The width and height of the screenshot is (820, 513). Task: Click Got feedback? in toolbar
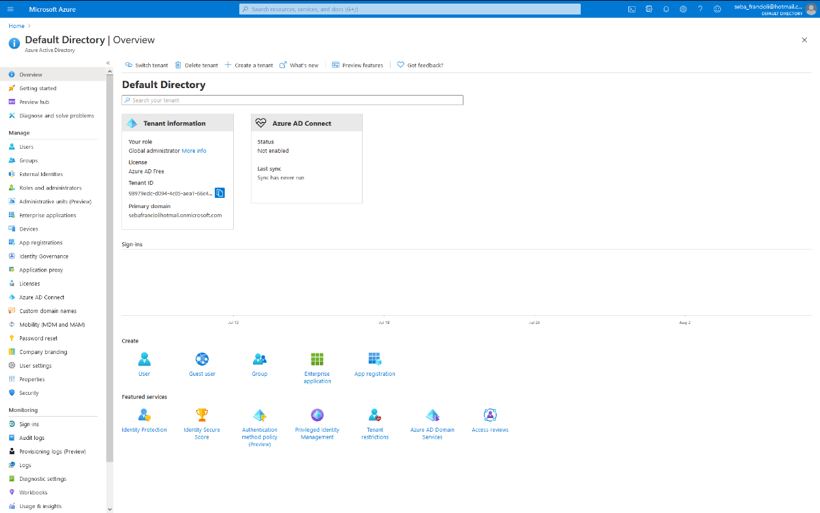(420, 65)
